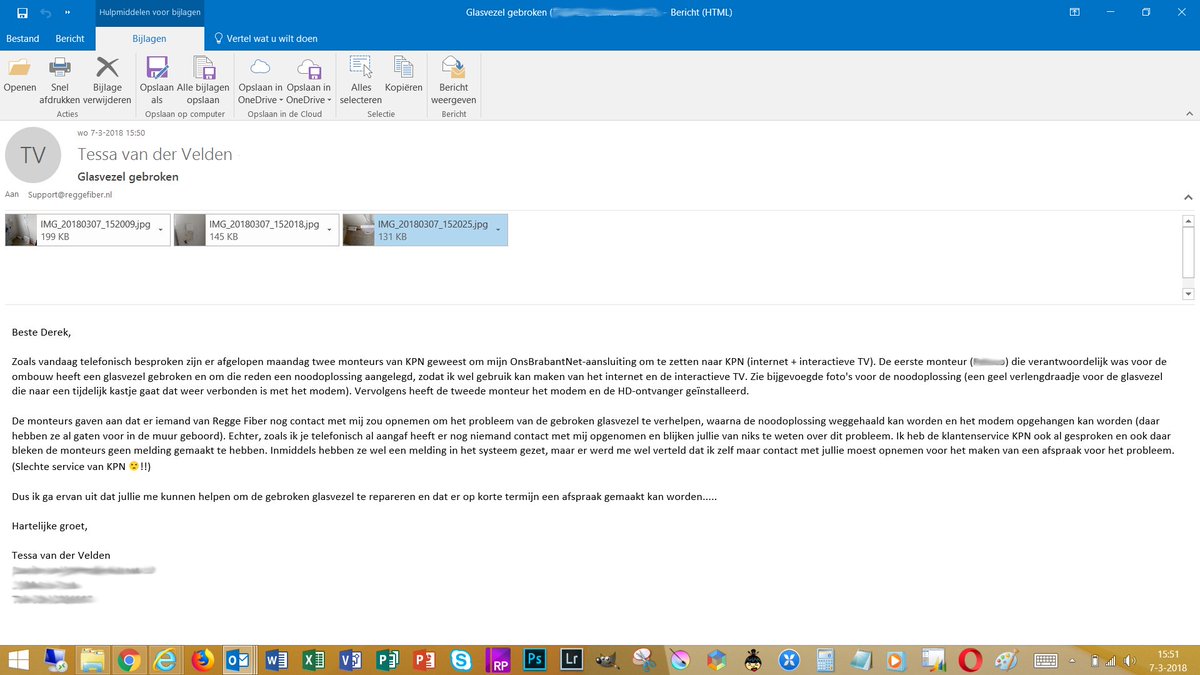Select attachment IMG_20180307_152009.jpg
The height and width of the screenshot is (675, 1200).
pyautogui.click(x=88, y=230)
